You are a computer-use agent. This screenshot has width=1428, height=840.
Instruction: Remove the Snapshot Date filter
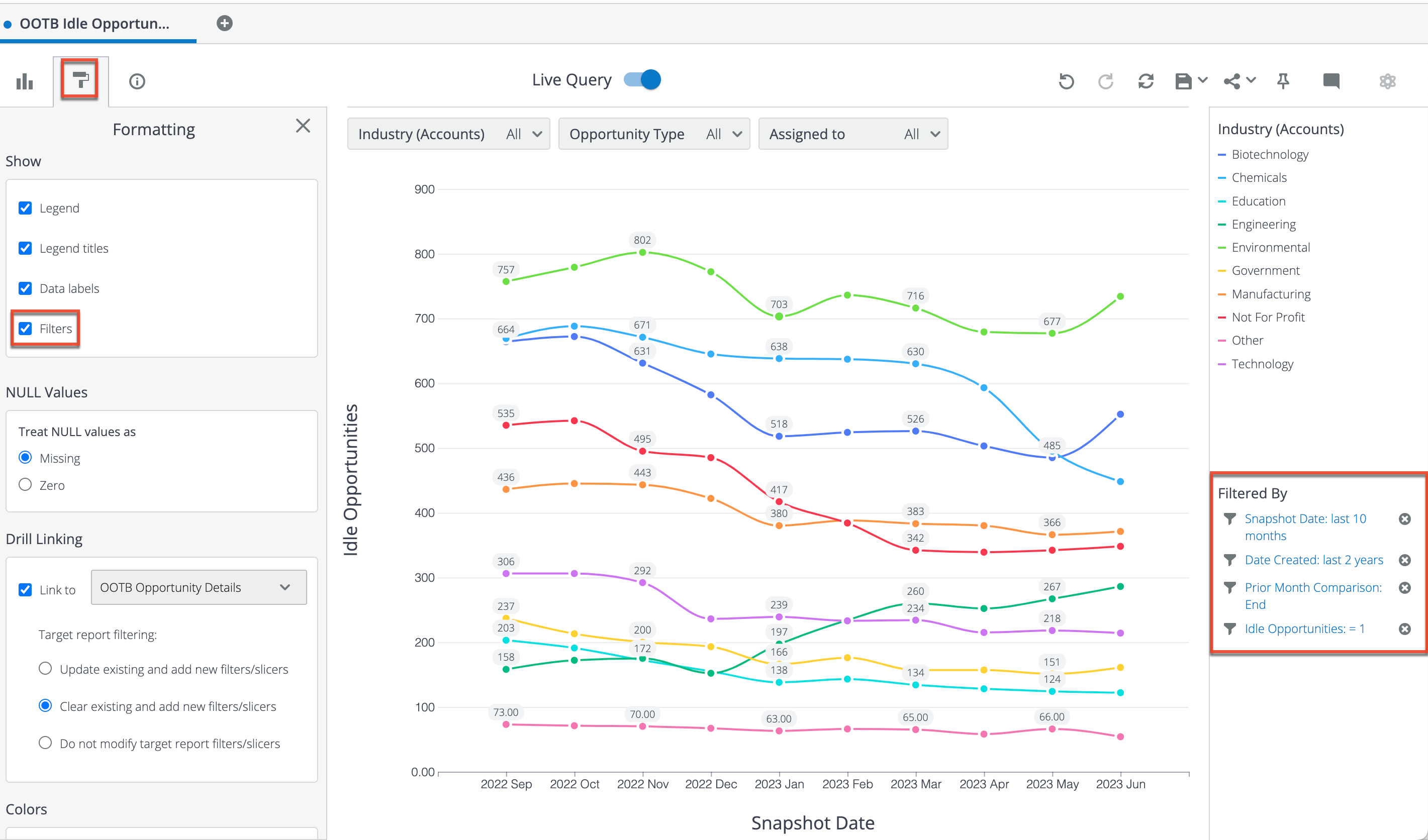[1405, 519]
